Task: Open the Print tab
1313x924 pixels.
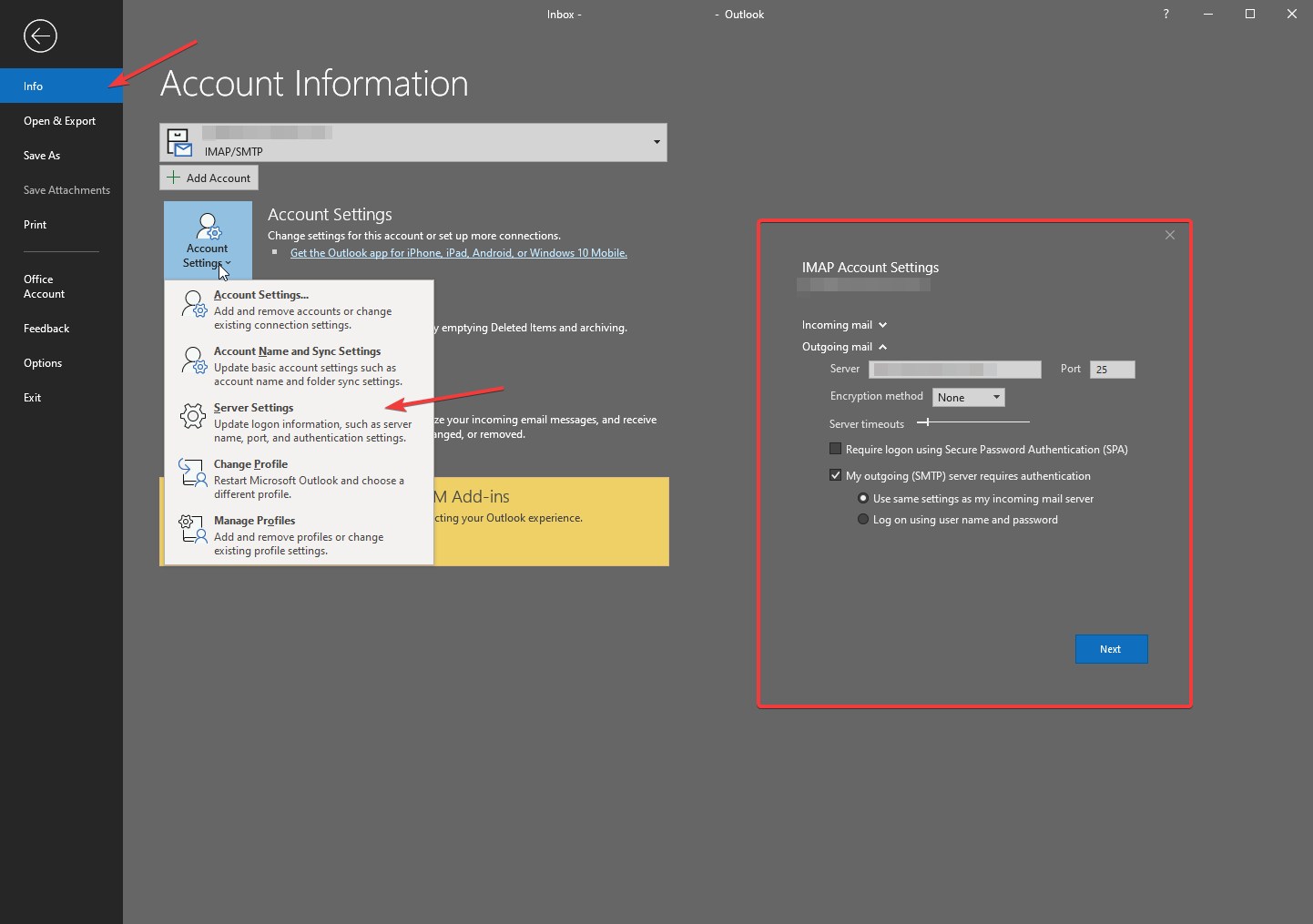Action: click(61, 225)
